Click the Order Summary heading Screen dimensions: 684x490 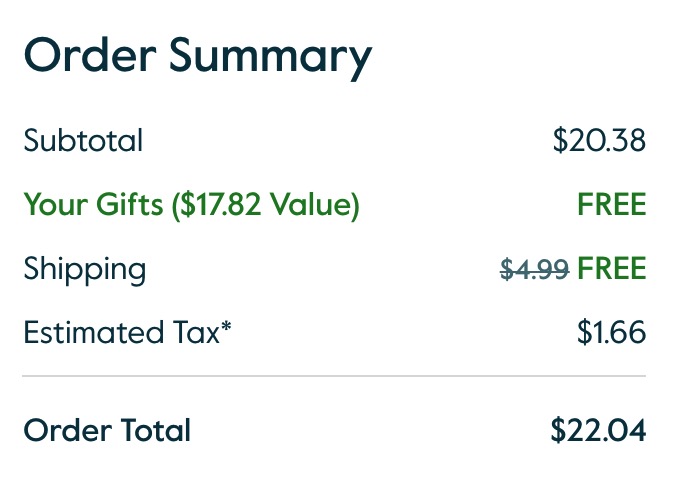(x=197, y=57)
